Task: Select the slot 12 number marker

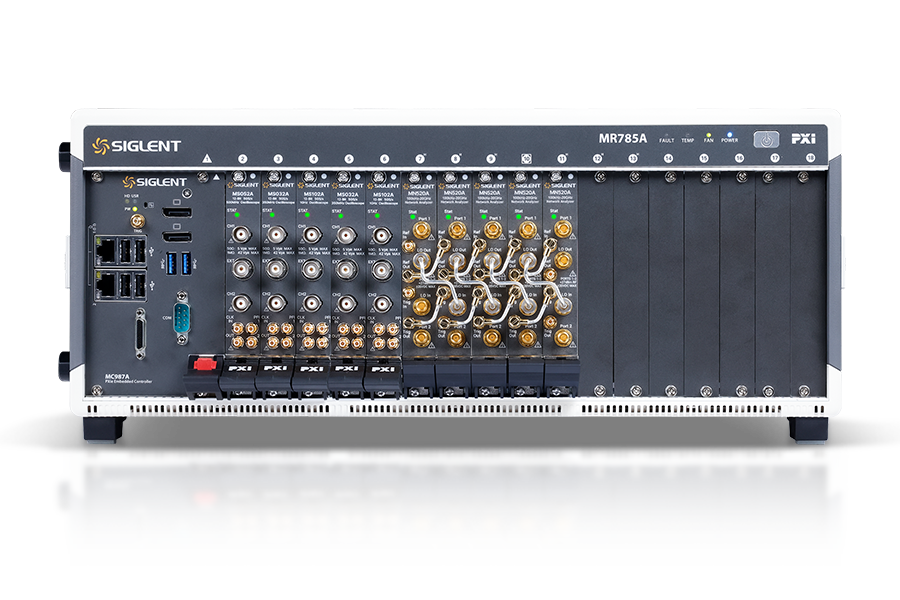Action: click(x=597, y=159)
